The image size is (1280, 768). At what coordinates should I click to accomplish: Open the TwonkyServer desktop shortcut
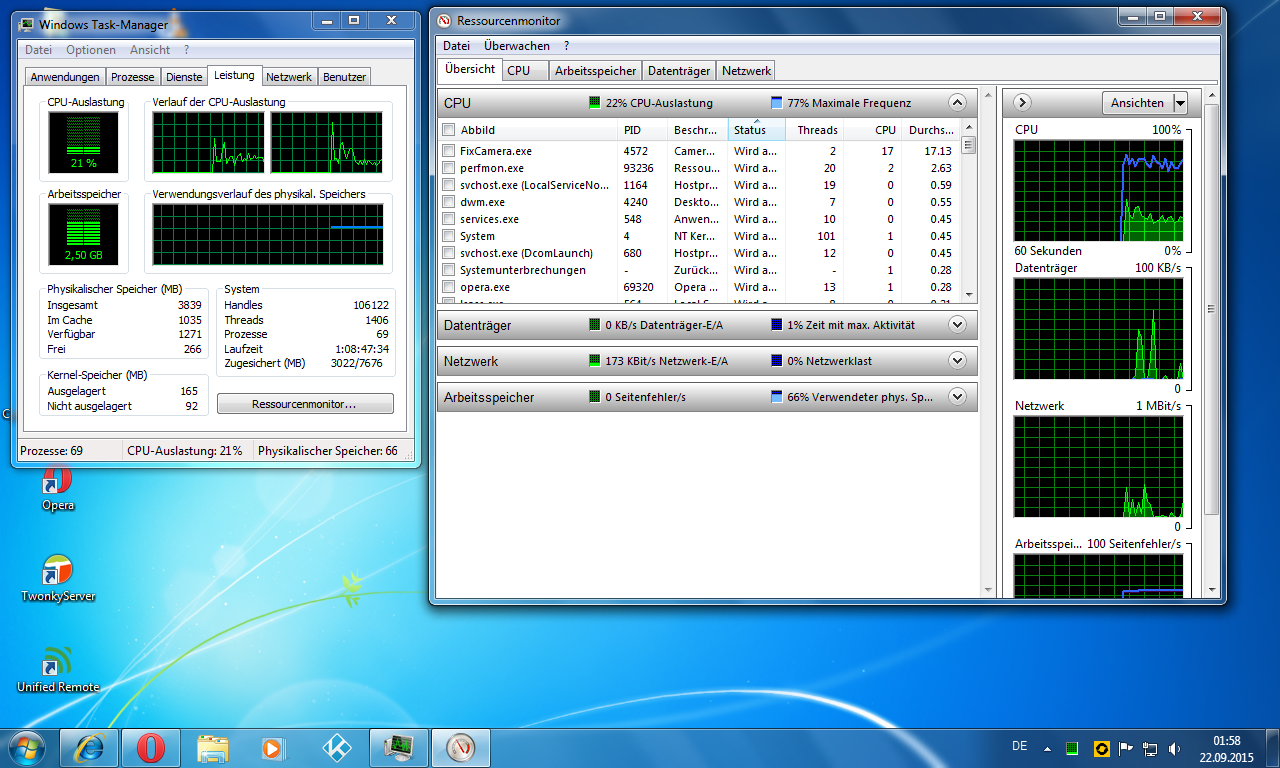click(58, 578)
